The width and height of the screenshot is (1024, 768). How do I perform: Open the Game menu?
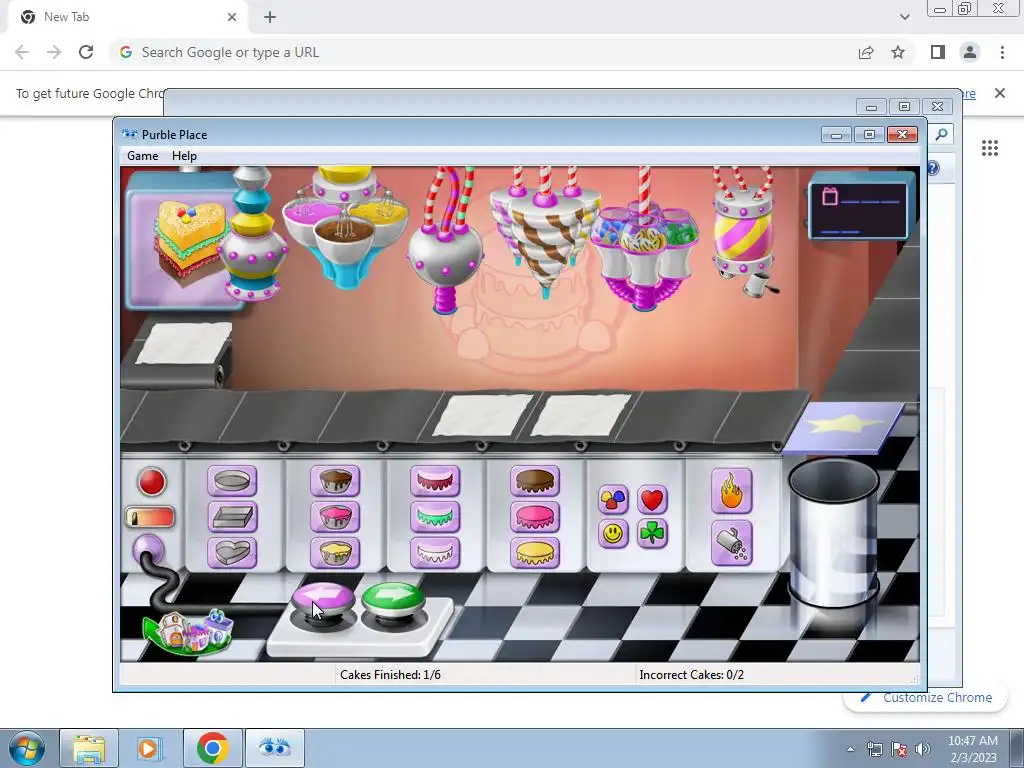[142, 155]
